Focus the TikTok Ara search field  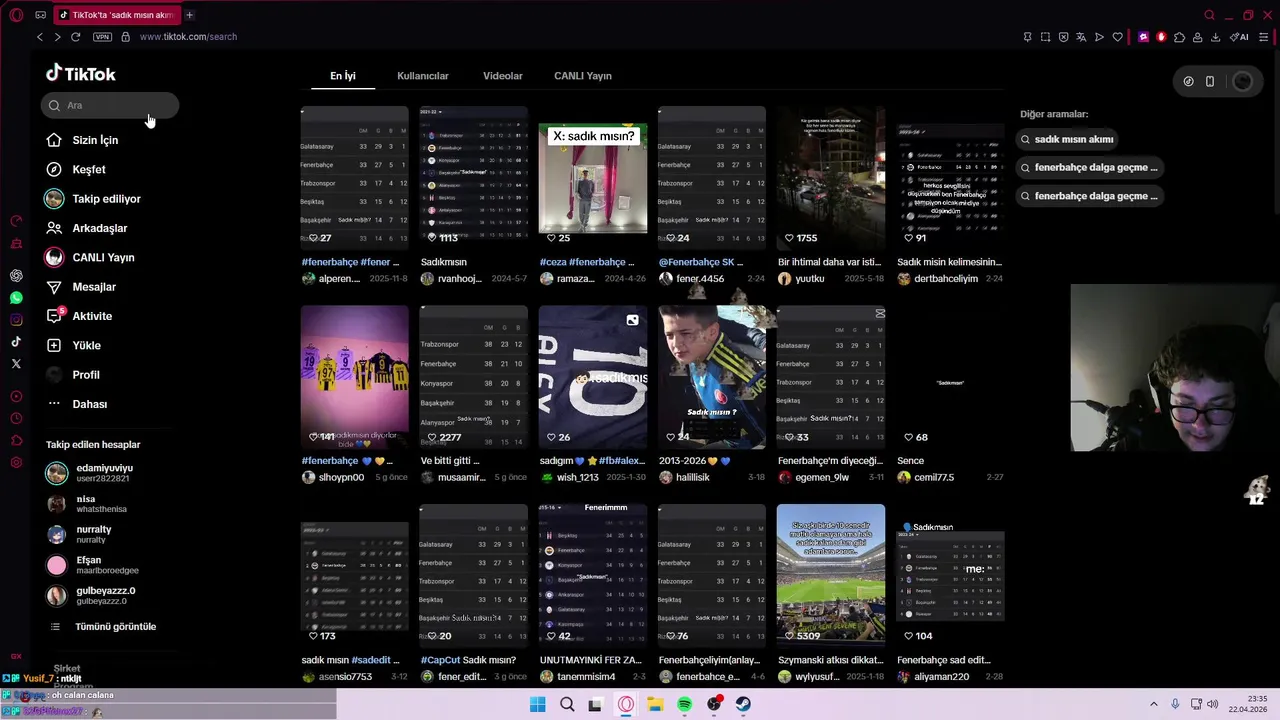(x=110, y=105)
